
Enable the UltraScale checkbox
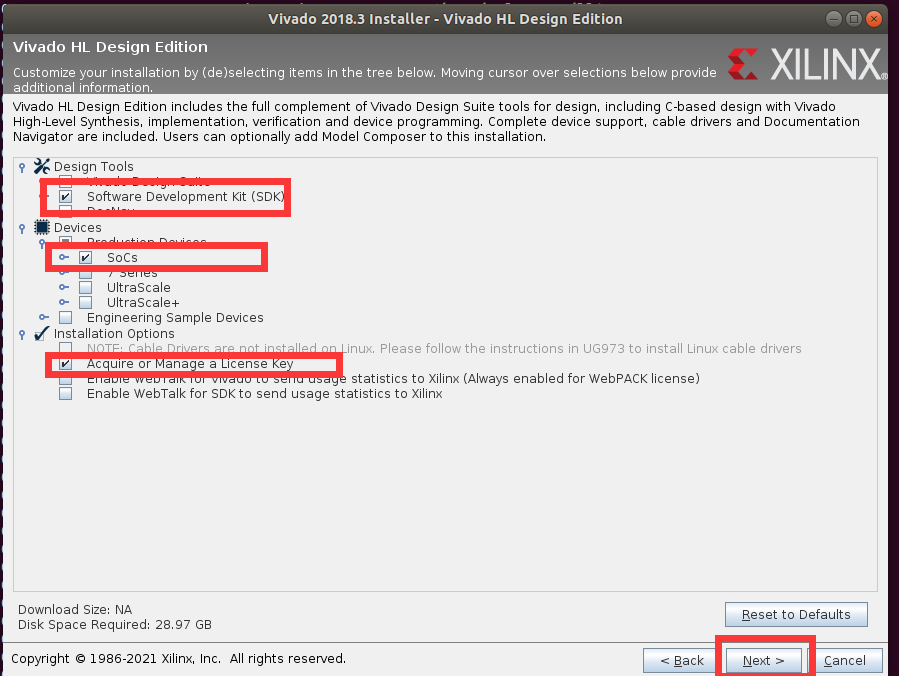85,287
